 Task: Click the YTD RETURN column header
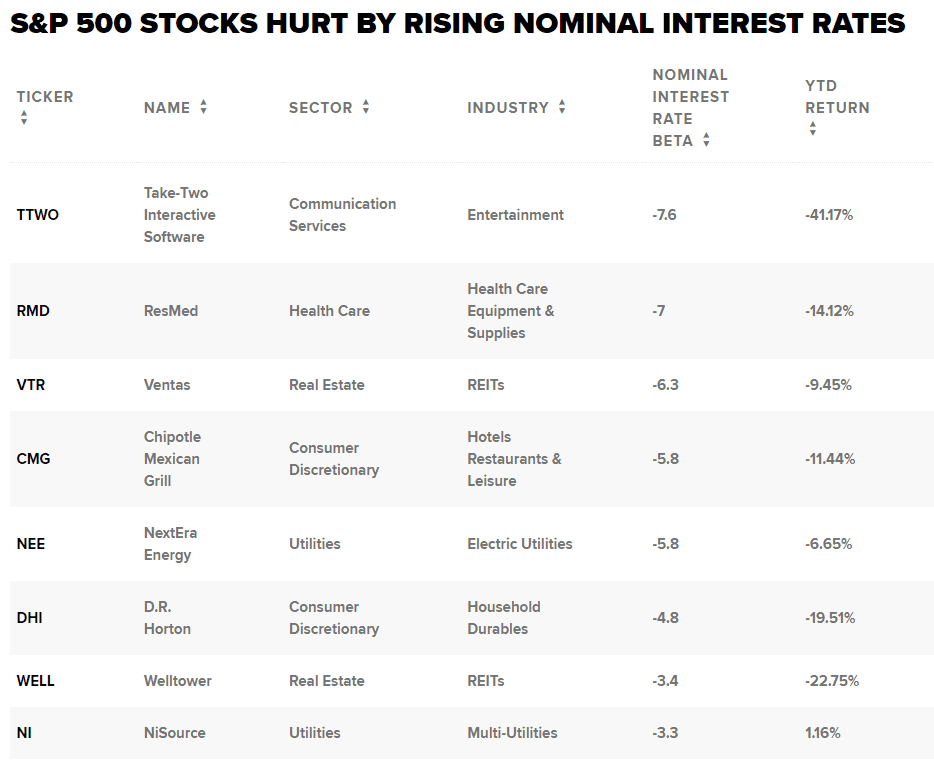tap(837, 97)
